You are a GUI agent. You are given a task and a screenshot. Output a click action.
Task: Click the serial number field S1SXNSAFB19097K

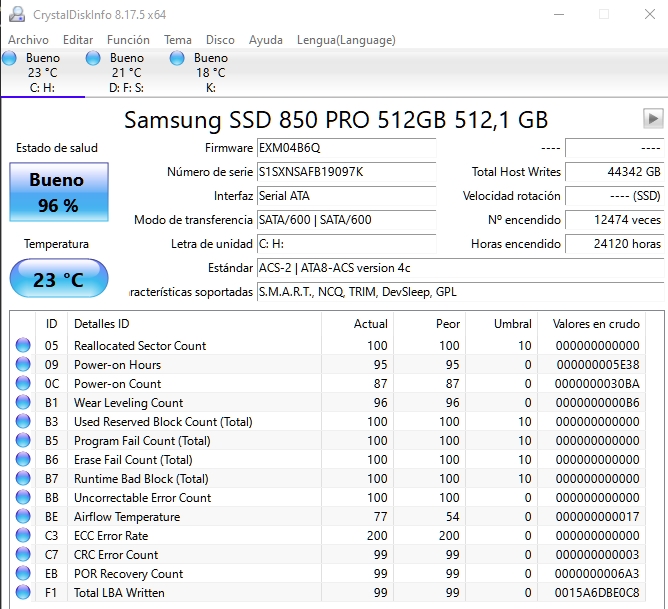tap(346, 172)
